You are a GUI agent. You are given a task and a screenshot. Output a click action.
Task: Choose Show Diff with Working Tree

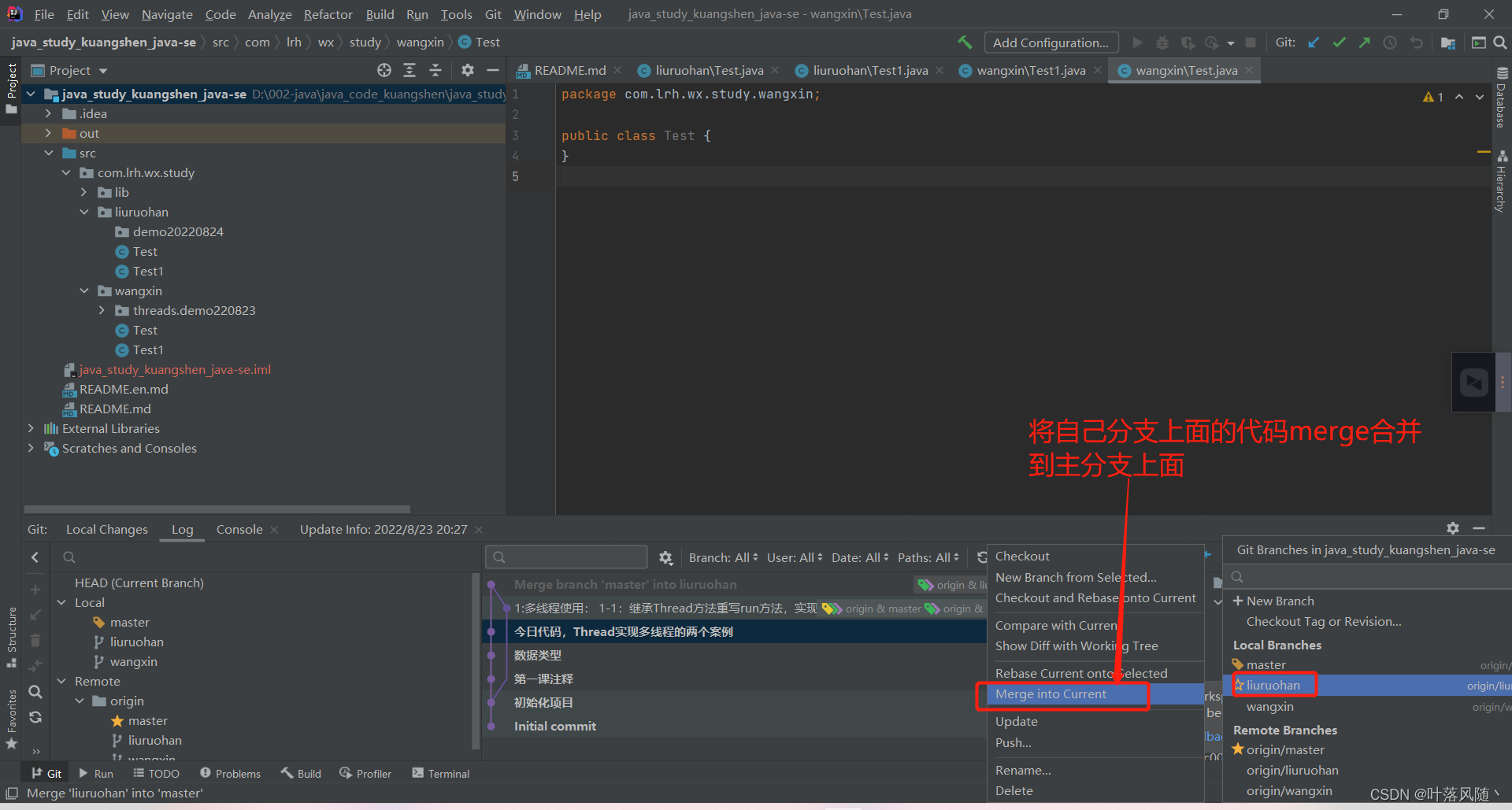pyautogui.click(x=1095, y=646)
